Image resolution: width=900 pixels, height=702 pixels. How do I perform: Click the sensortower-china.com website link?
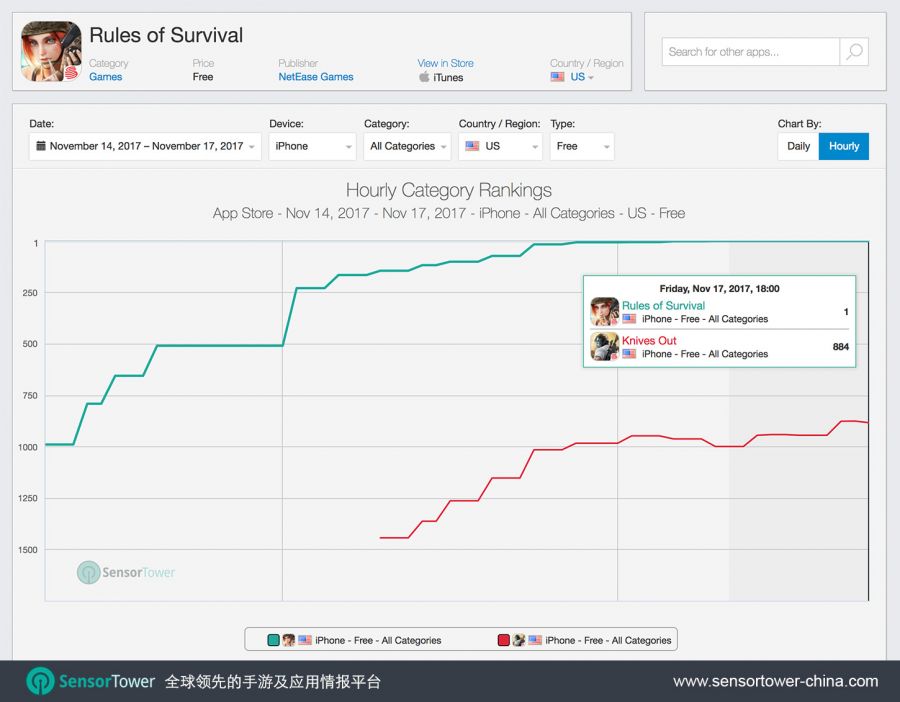pyautogui.click(x=775, y=681)
